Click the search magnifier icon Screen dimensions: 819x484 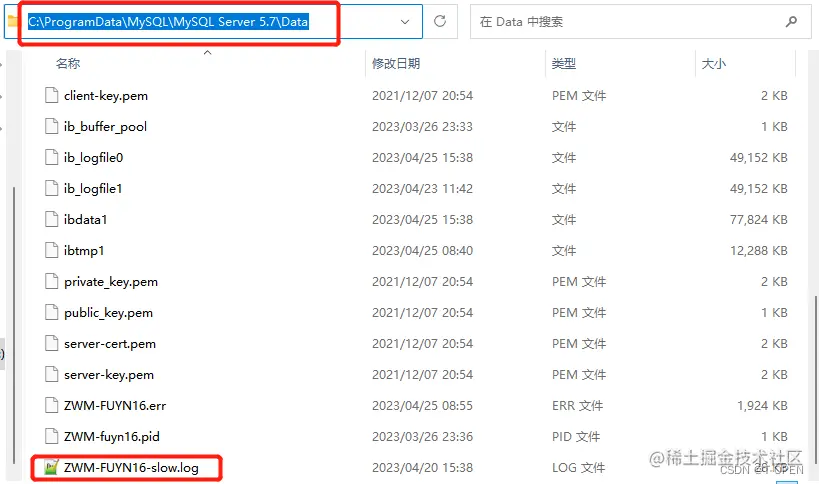791,21
